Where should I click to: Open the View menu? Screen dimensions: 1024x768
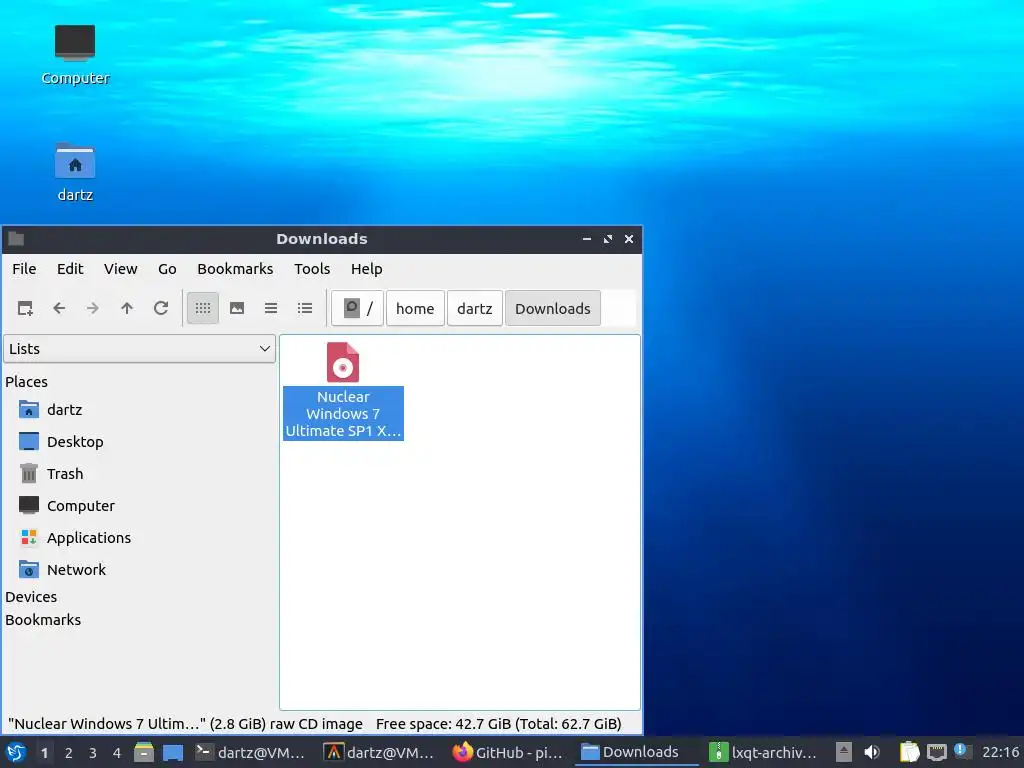click(x=121, y=269)
